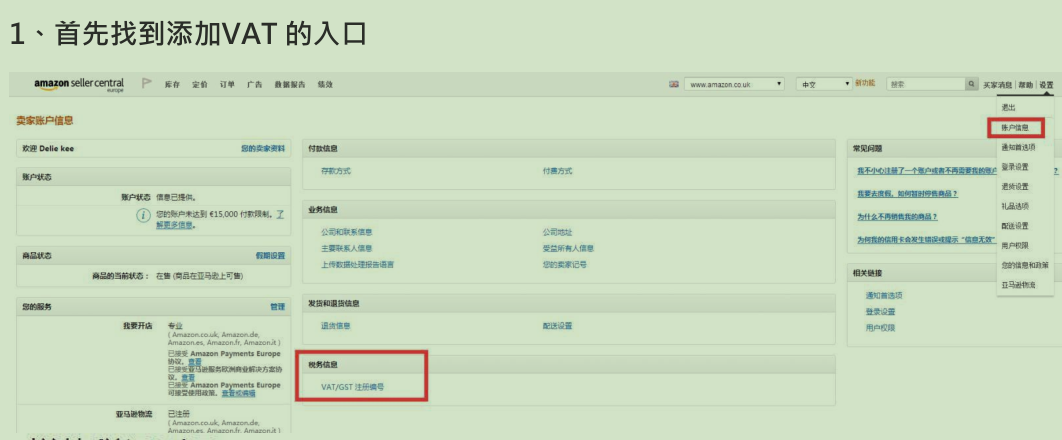The image size is (1062, 440).
Task: Open 假期设置 link
Action: point(270,256)
